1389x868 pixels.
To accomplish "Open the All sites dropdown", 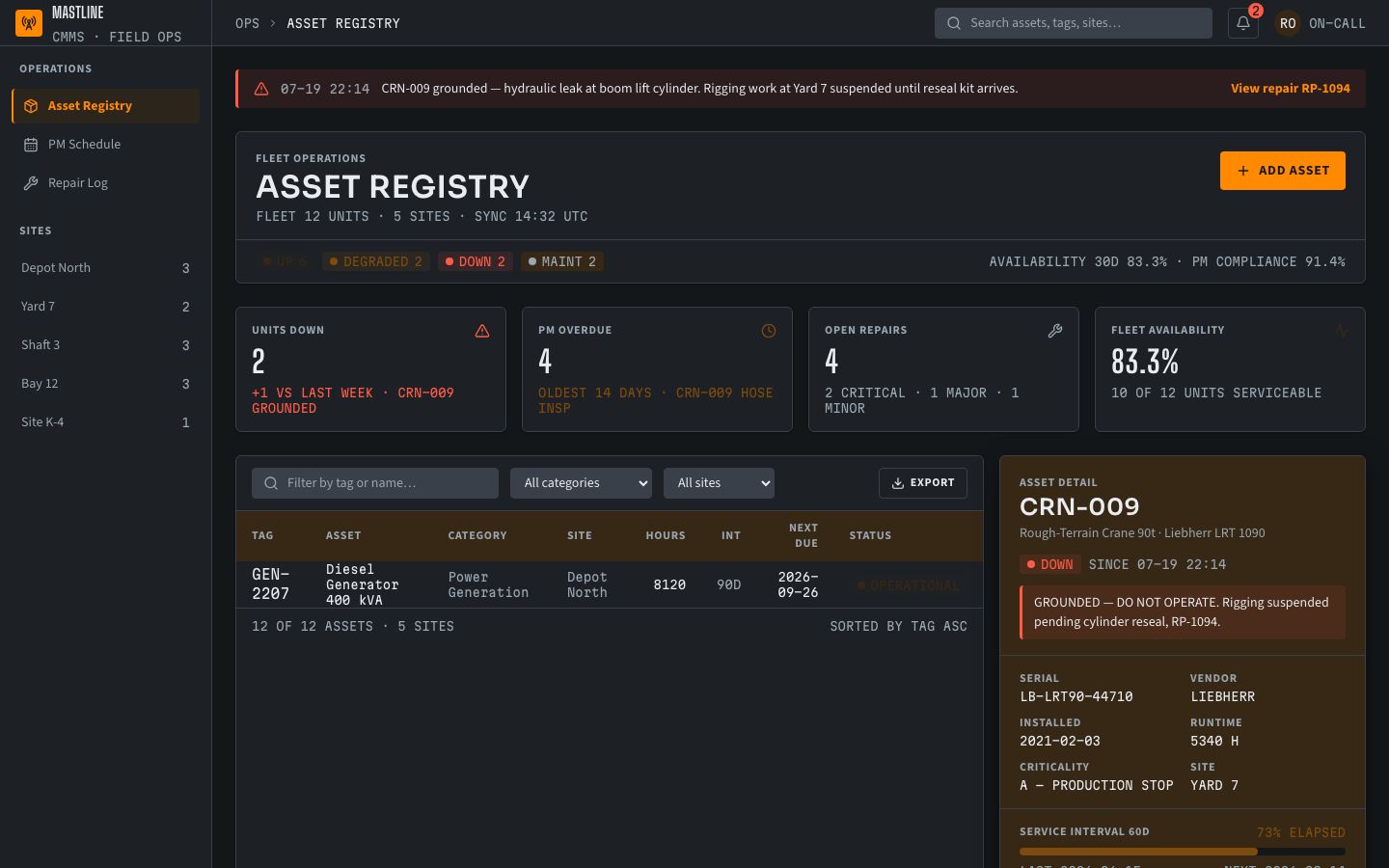I will click(719, 483).
